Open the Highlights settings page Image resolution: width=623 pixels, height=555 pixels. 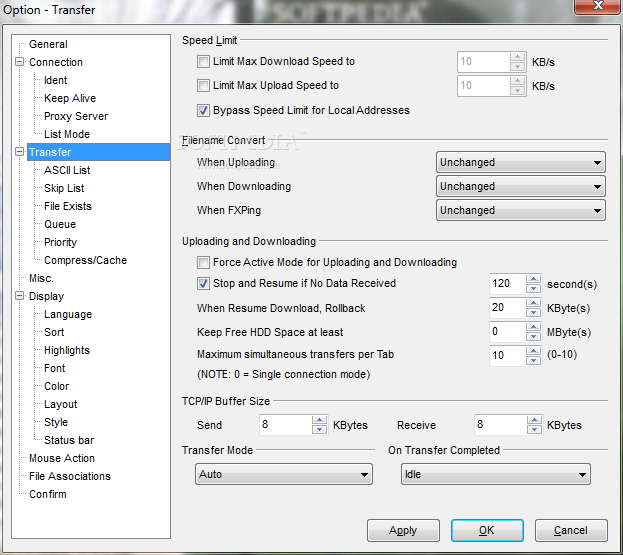click(67, 350)
